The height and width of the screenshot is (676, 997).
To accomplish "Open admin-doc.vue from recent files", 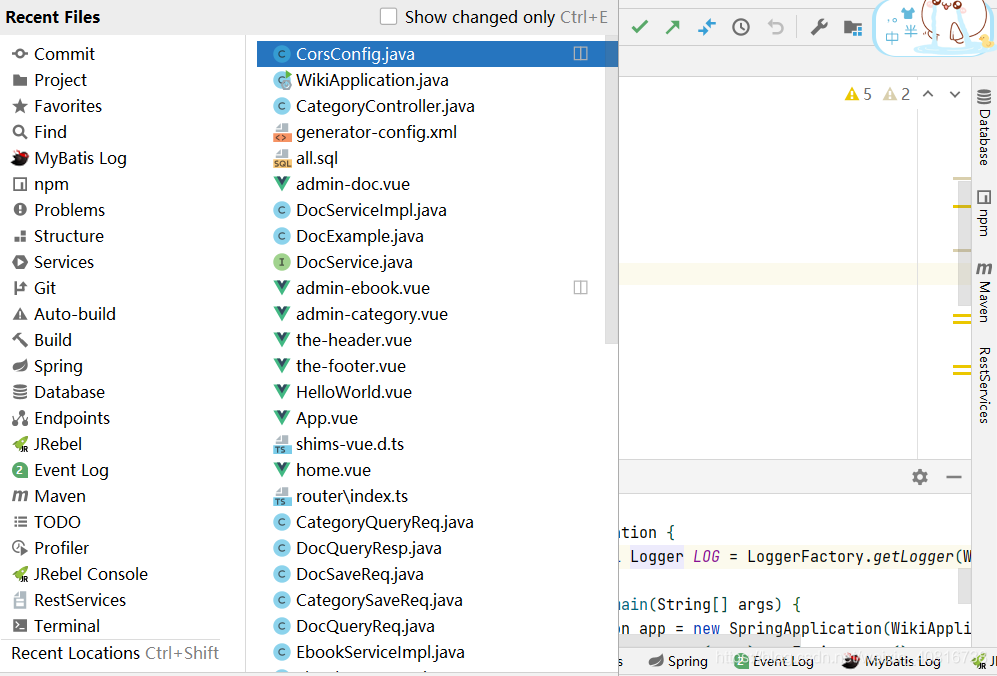I will (x=353, y=184).
